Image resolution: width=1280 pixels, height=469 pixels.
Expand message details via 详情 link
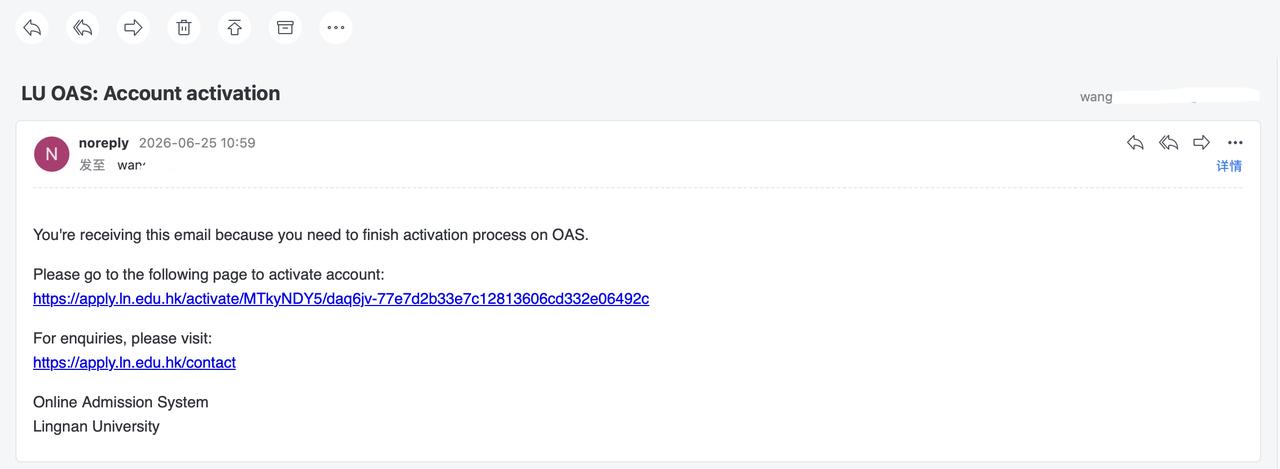(1229, 166)
